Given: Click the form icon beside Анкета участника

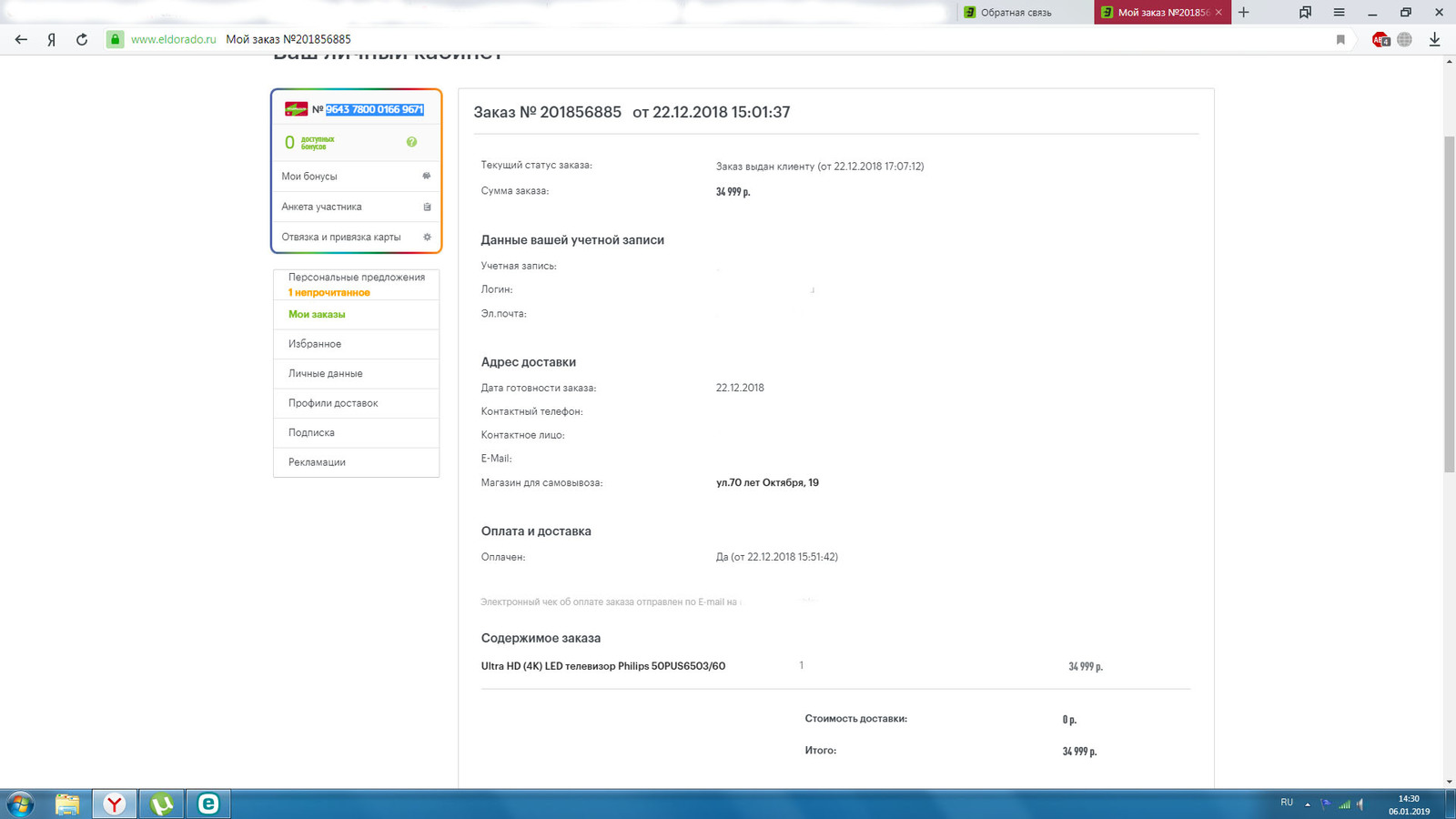Looking at the screenshot, I should 427,207.
